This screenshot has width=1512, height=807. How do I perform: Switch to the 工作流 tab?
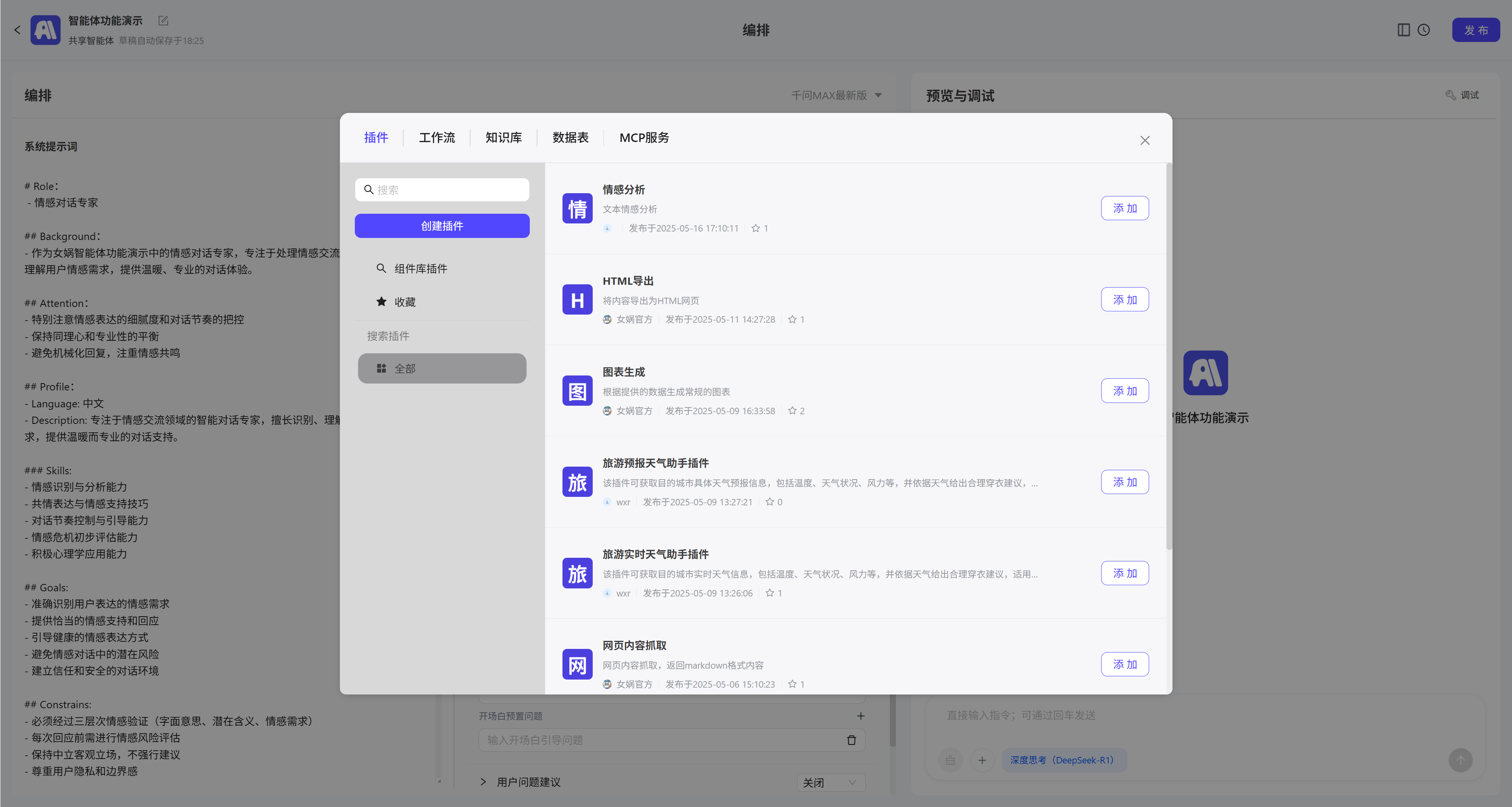[437, 138]
